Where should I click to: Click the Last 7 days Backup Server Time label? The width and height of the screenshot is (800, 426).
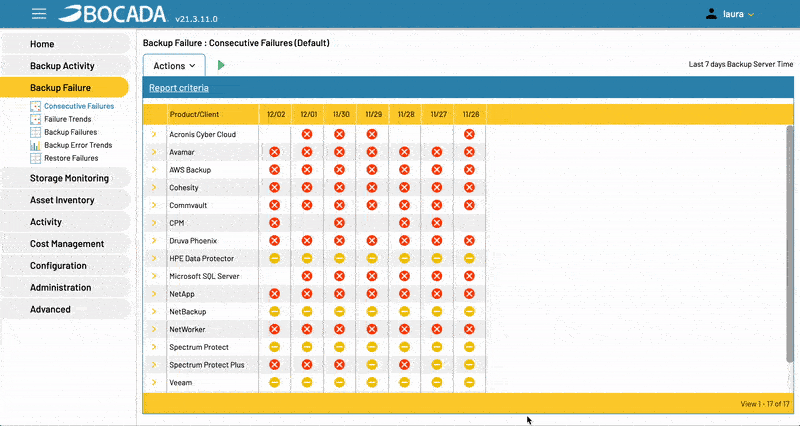(741, 64)
